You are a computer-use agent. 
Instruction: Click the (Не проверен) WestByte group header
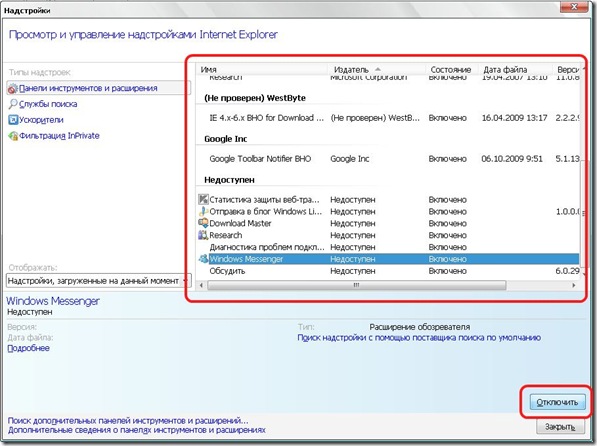tap(255, 98)
